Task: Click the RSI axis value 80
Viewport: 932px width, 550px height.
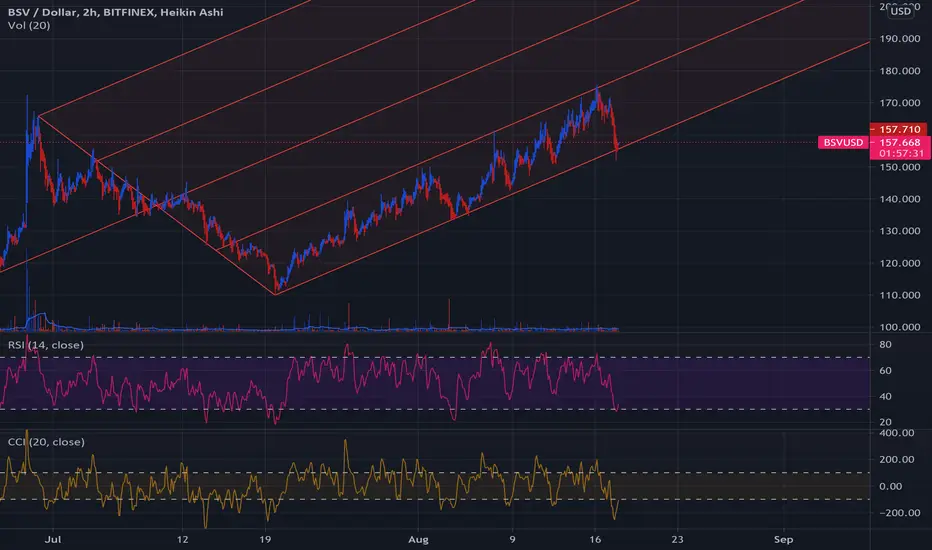Action: [885, 345]
